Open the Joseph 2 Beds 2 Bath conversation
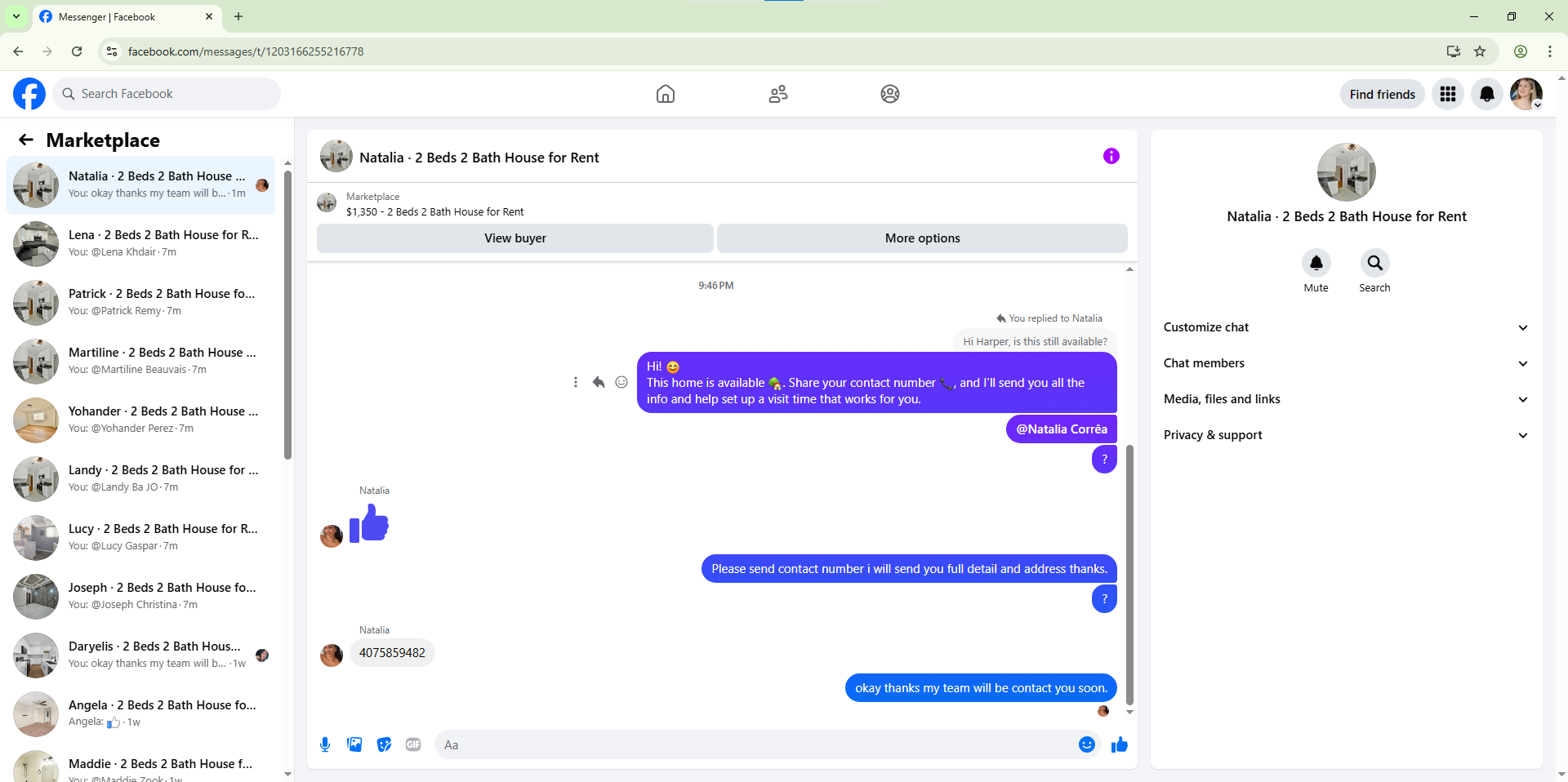 pos(140,596)
